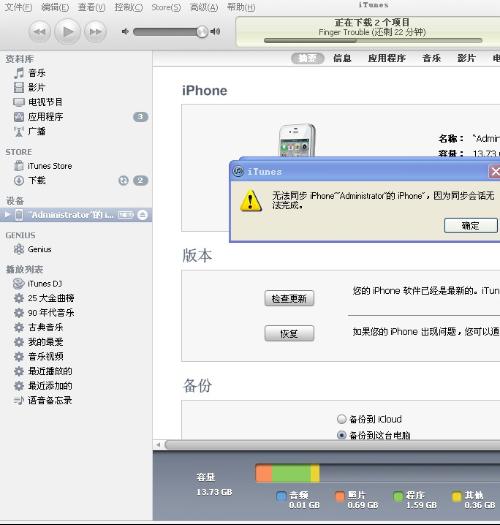Click the Previous track rewind button
Screen dimensions: 500x525
40,32
